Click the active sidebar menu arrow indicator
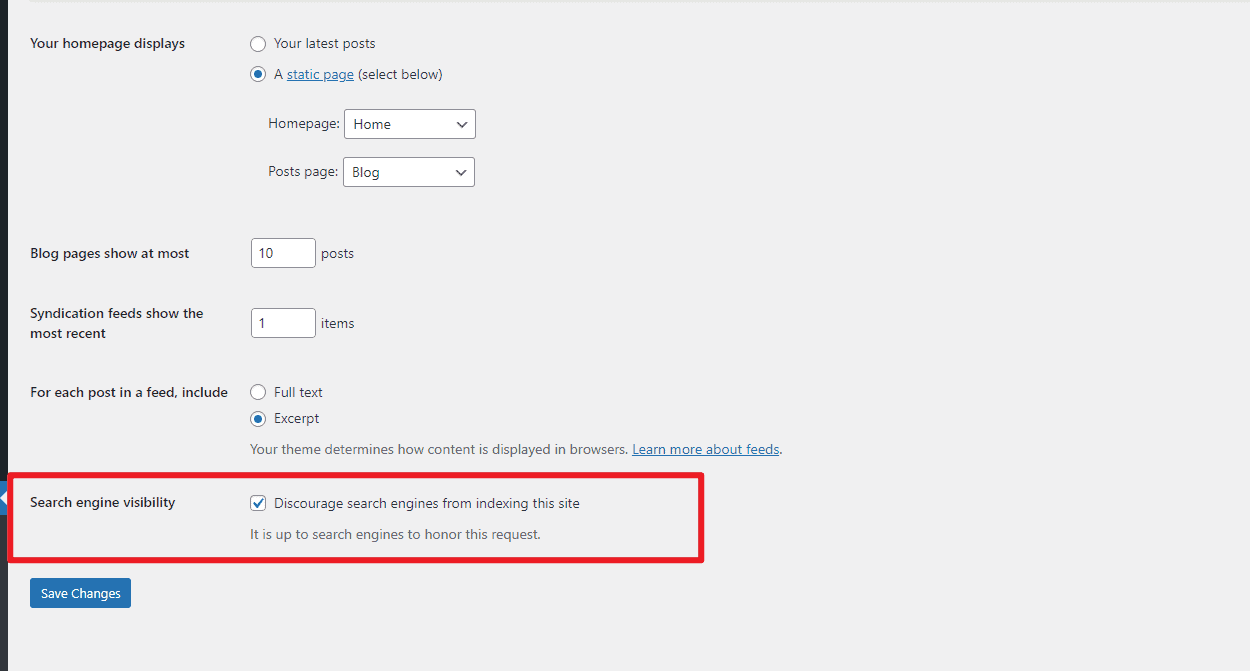1250x671 pixels. coord(4,497)
